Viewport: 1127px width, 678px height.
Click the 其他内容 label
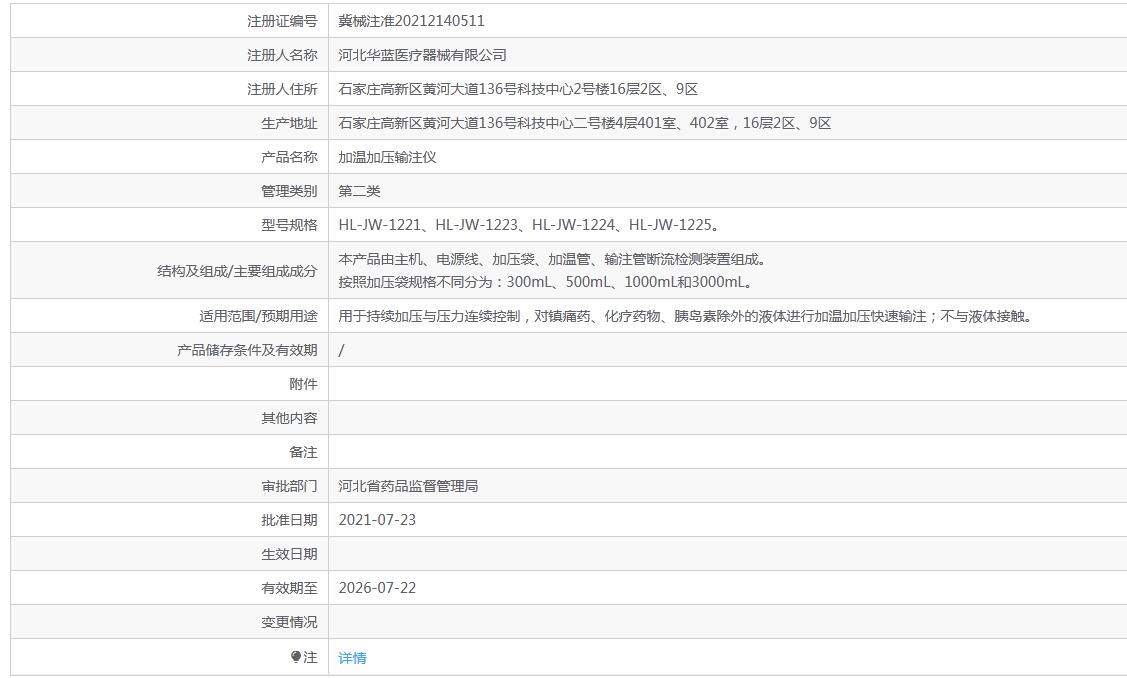click(x=289, y=418)
